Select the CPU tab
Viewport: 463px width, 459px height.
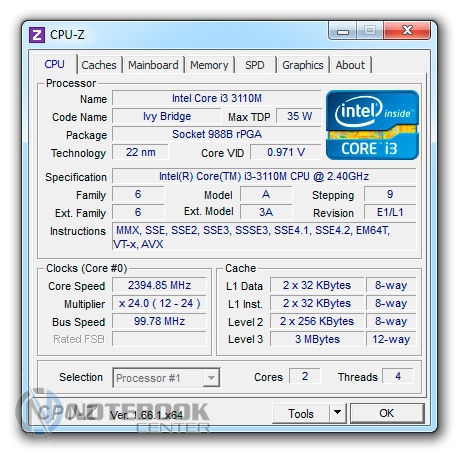55,64
